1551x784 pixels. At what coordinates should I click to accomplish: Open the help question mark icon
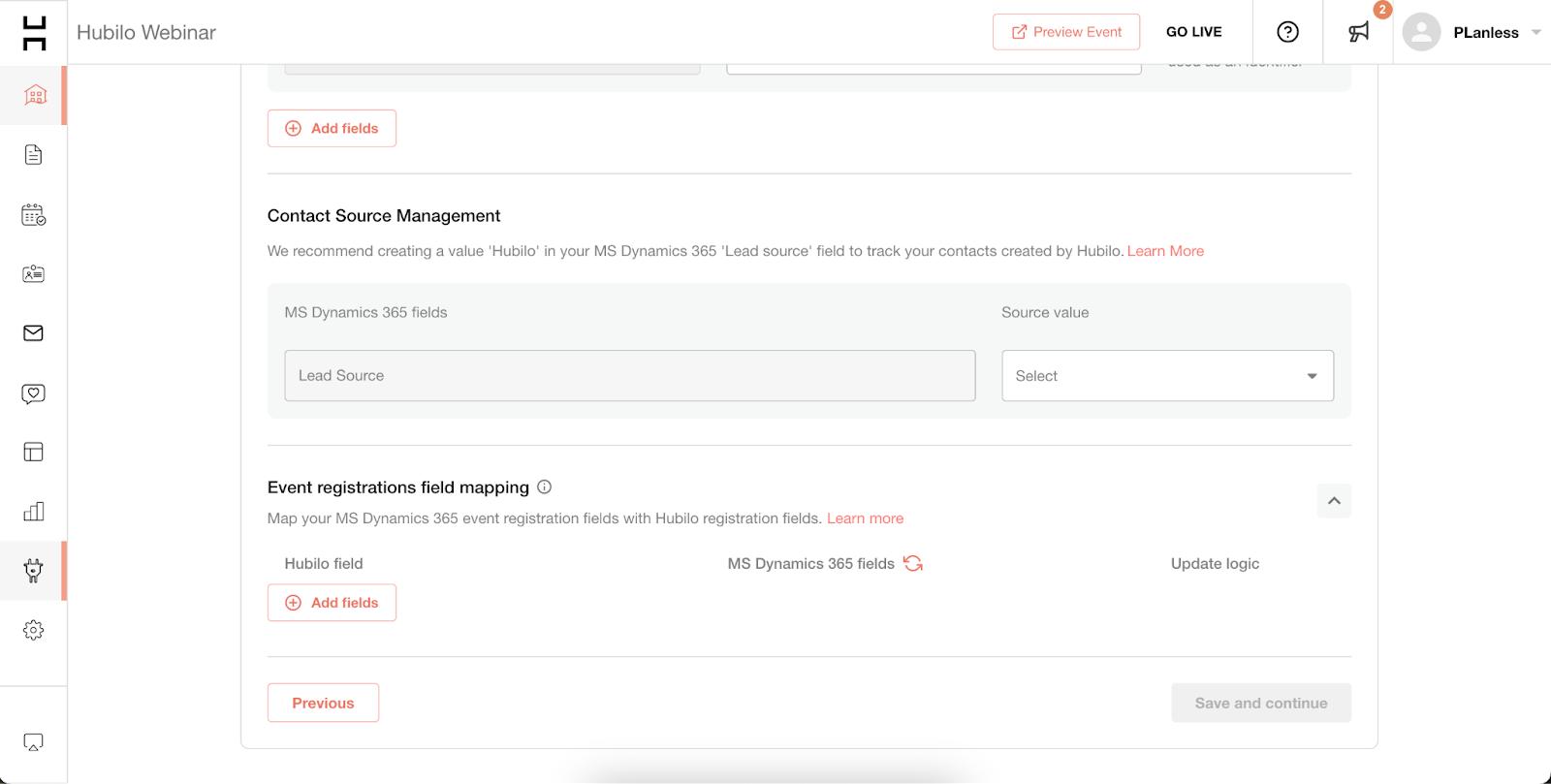tap(1287, 32)
